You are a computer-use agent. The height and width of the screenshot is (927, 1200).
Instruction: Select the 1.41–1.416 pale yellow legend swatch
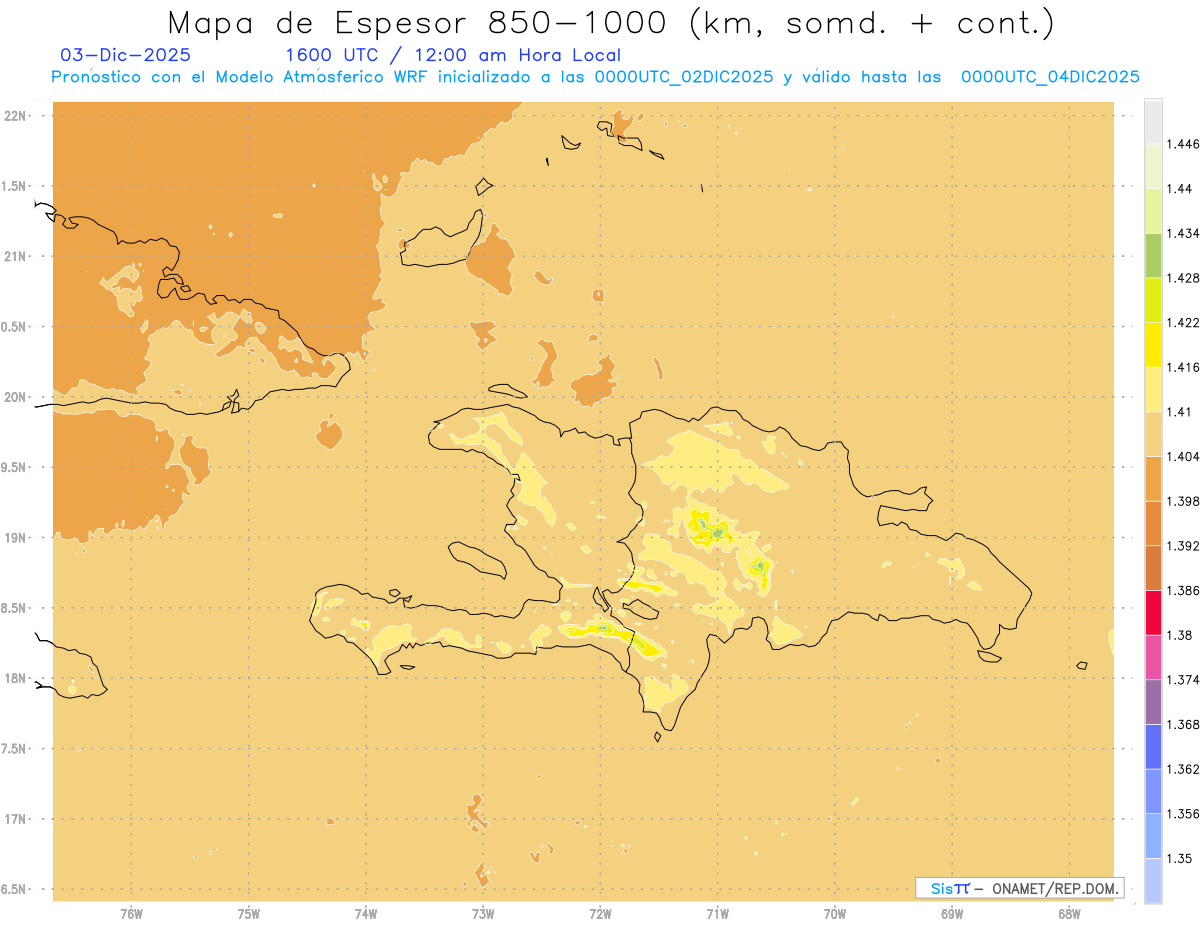1153,389
